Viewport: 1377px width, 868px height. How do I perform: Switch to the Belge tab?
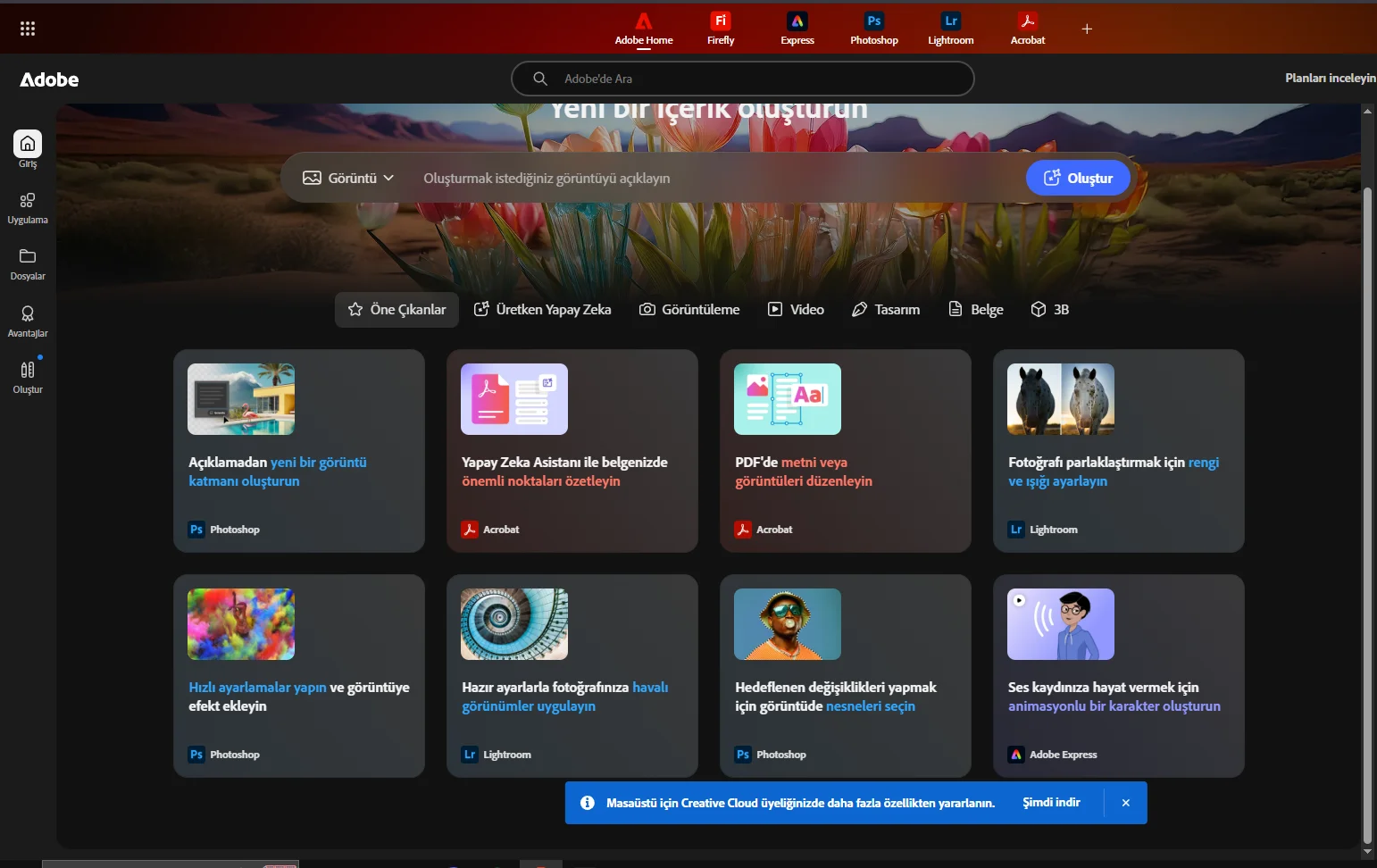click(x=976, y=310)
